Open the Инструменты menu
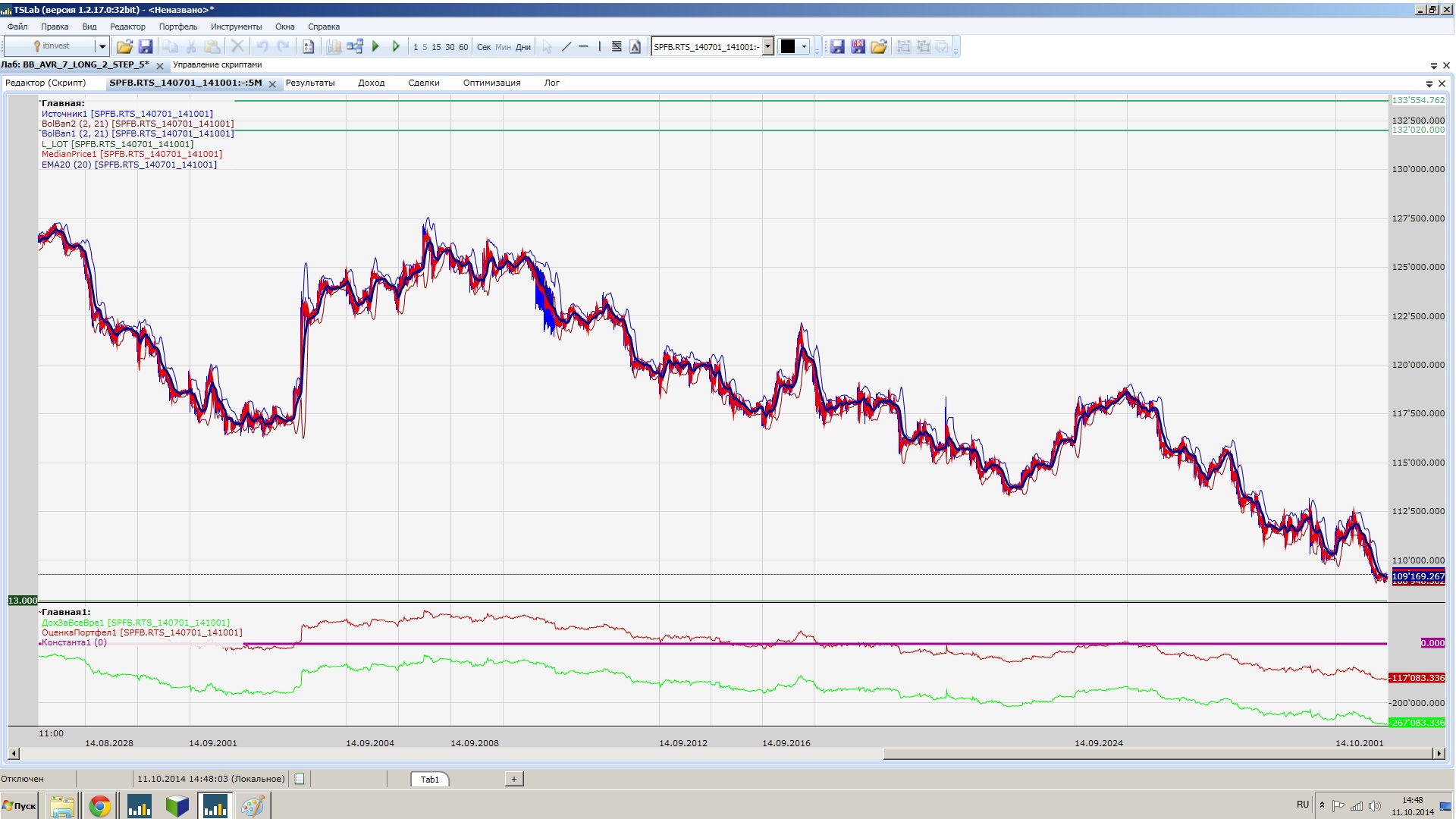This screenshot has height=819, width=1456. click(236, 27)
